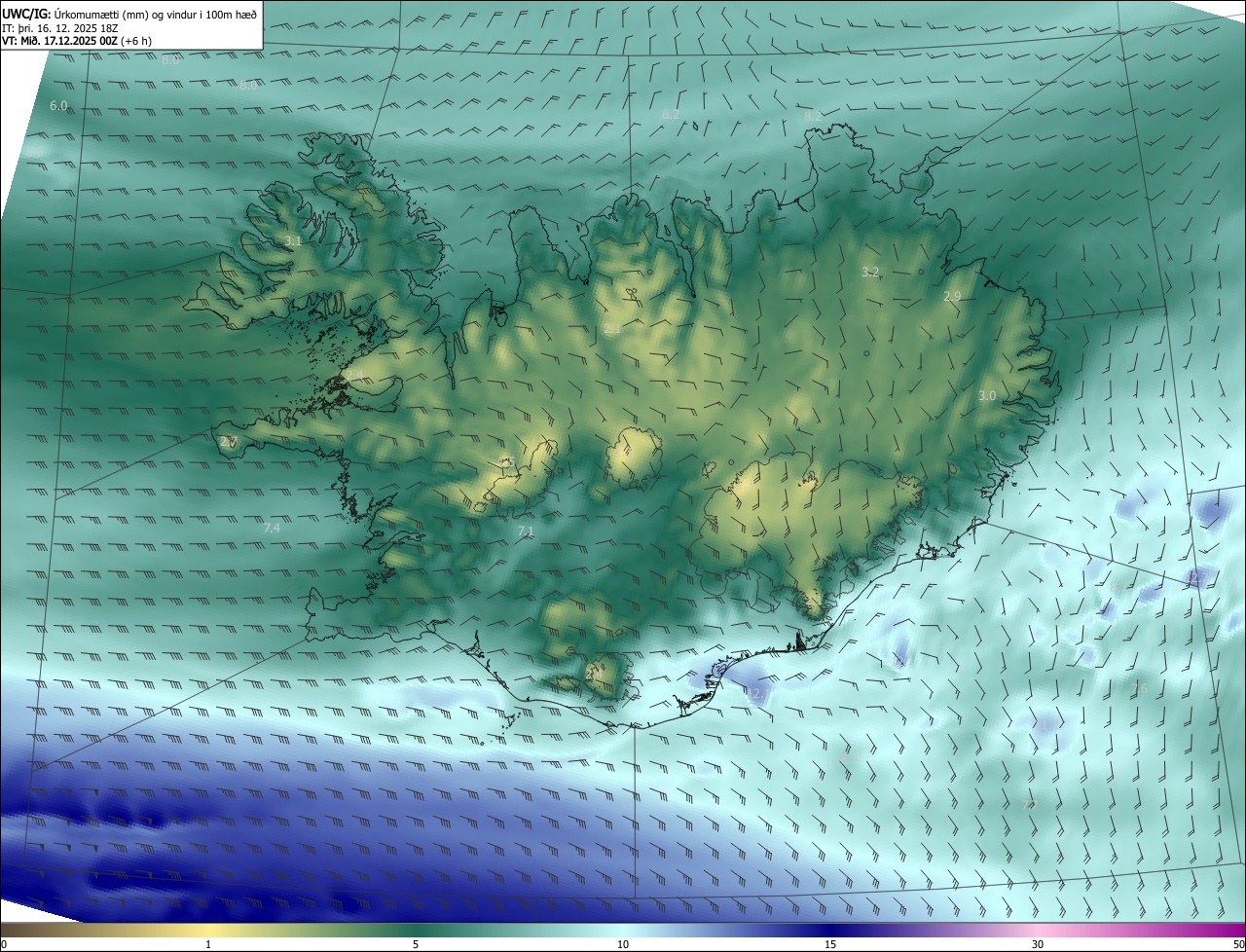Click the 7.4 value label off the west coast
The image size is (1246, 952).
(272, 528)
